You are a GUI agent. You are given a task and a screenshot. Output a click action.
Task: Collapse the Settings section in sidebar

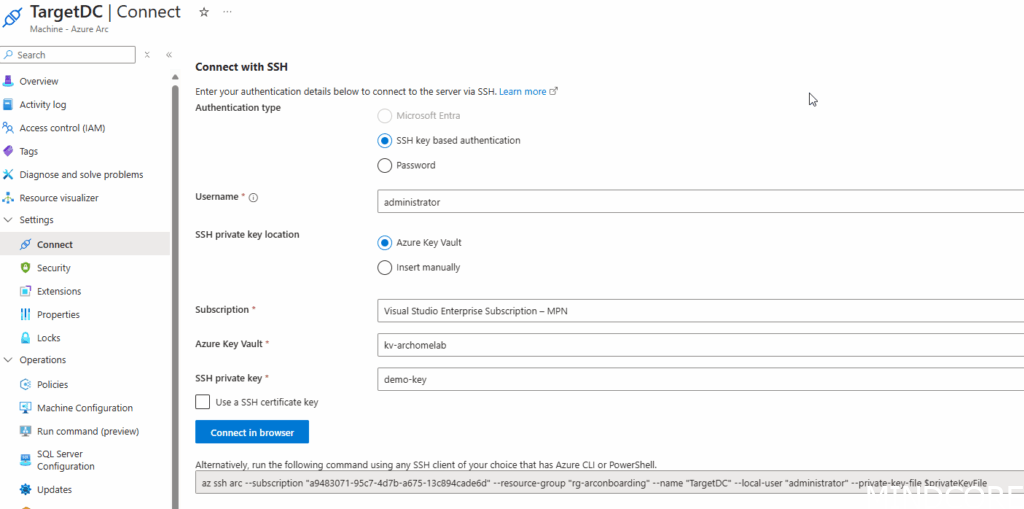tap(9, 220)
